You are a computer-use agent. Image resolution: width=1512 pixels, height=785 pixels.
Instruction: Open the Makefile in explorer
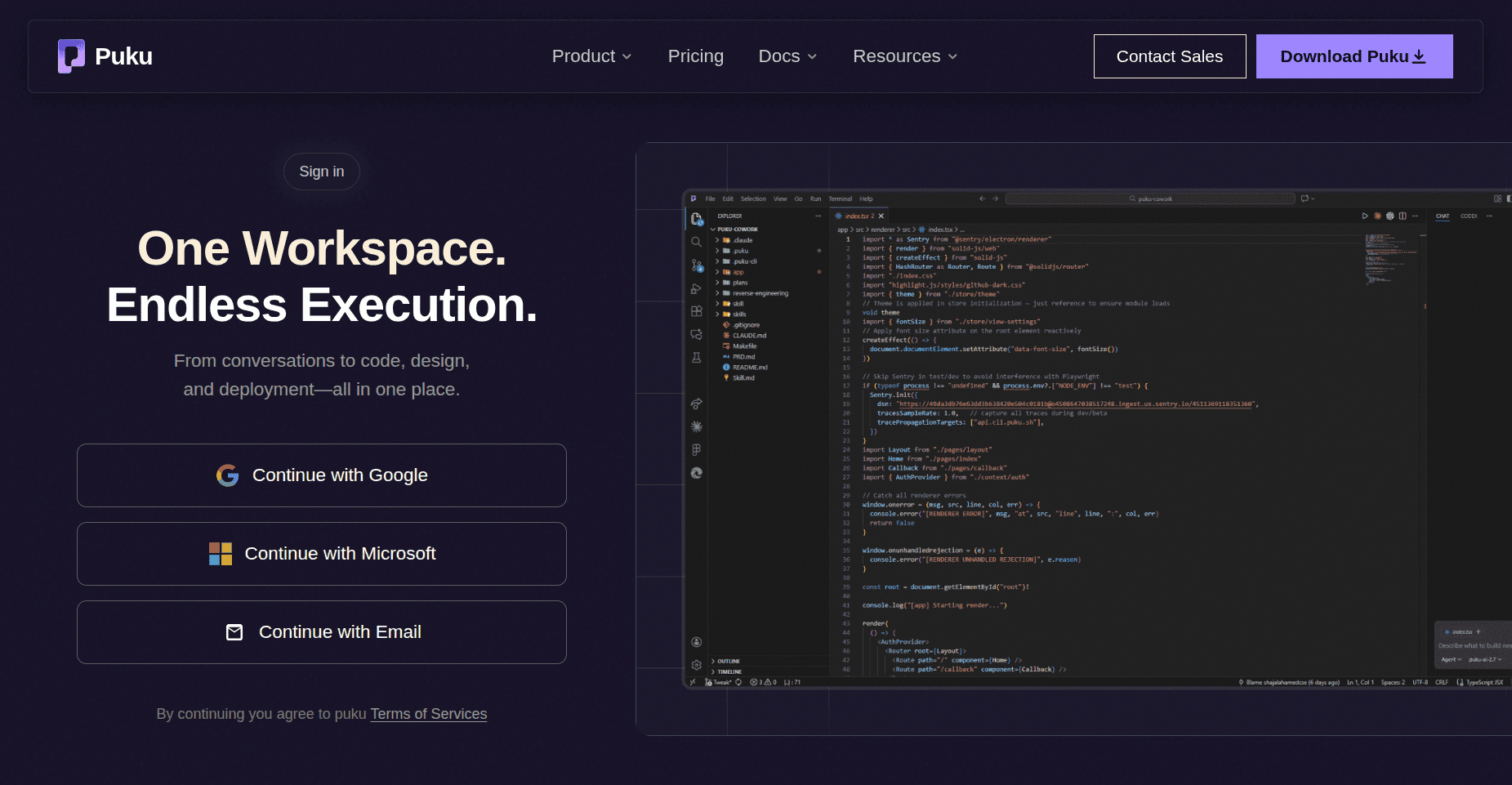740,346
